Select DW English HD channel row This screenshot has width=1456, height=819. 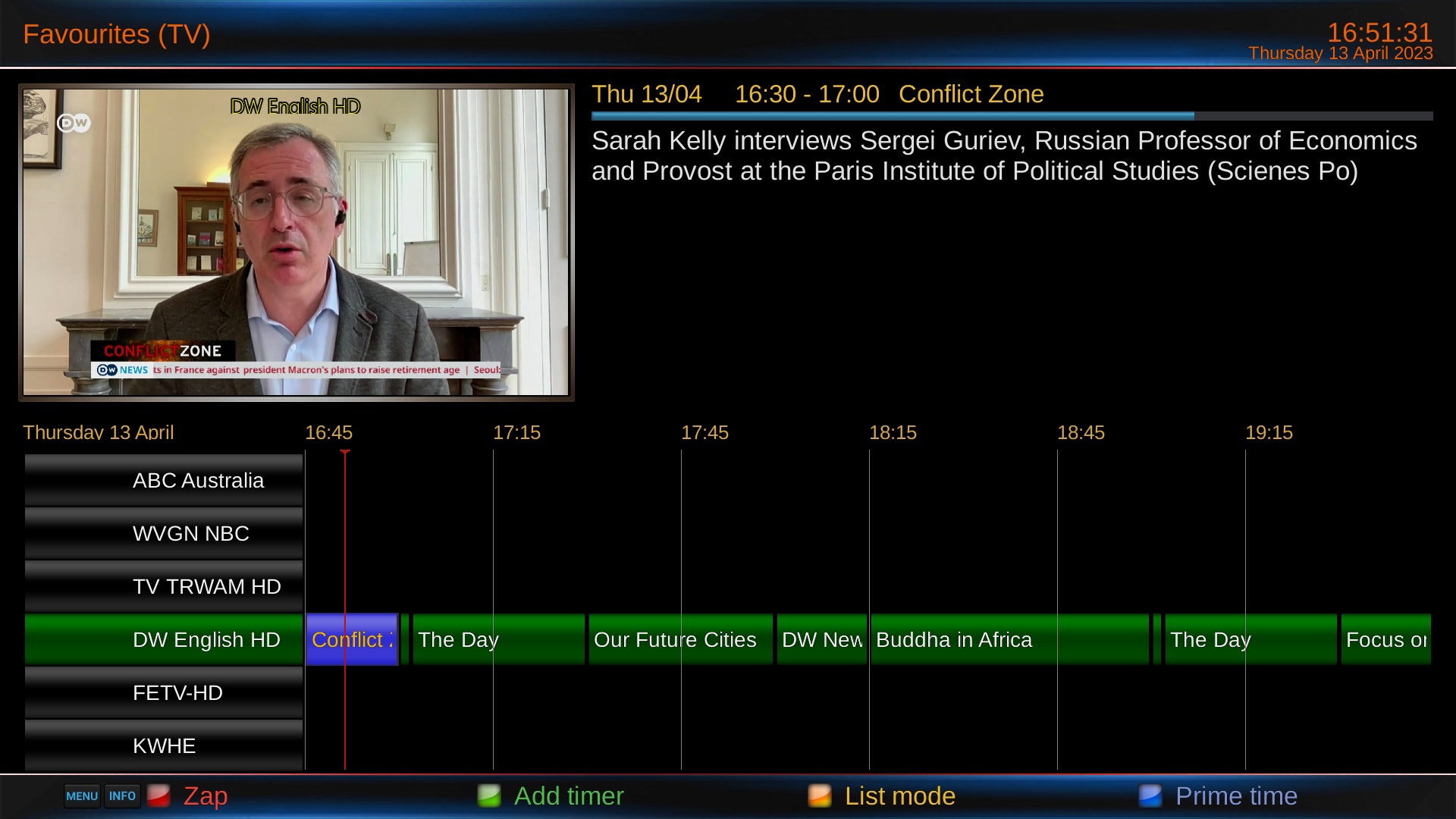[164, 639]
